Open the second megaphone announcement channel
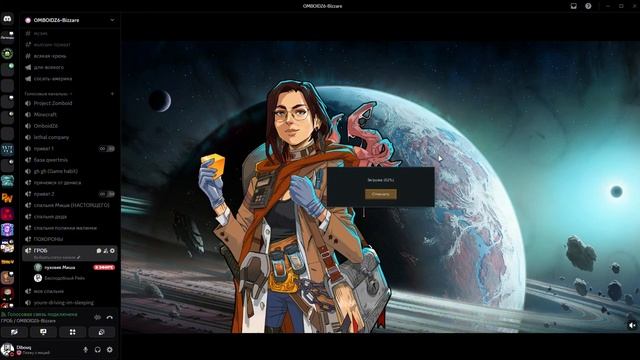Screen dimensions: 640x360 coord(70,78)
